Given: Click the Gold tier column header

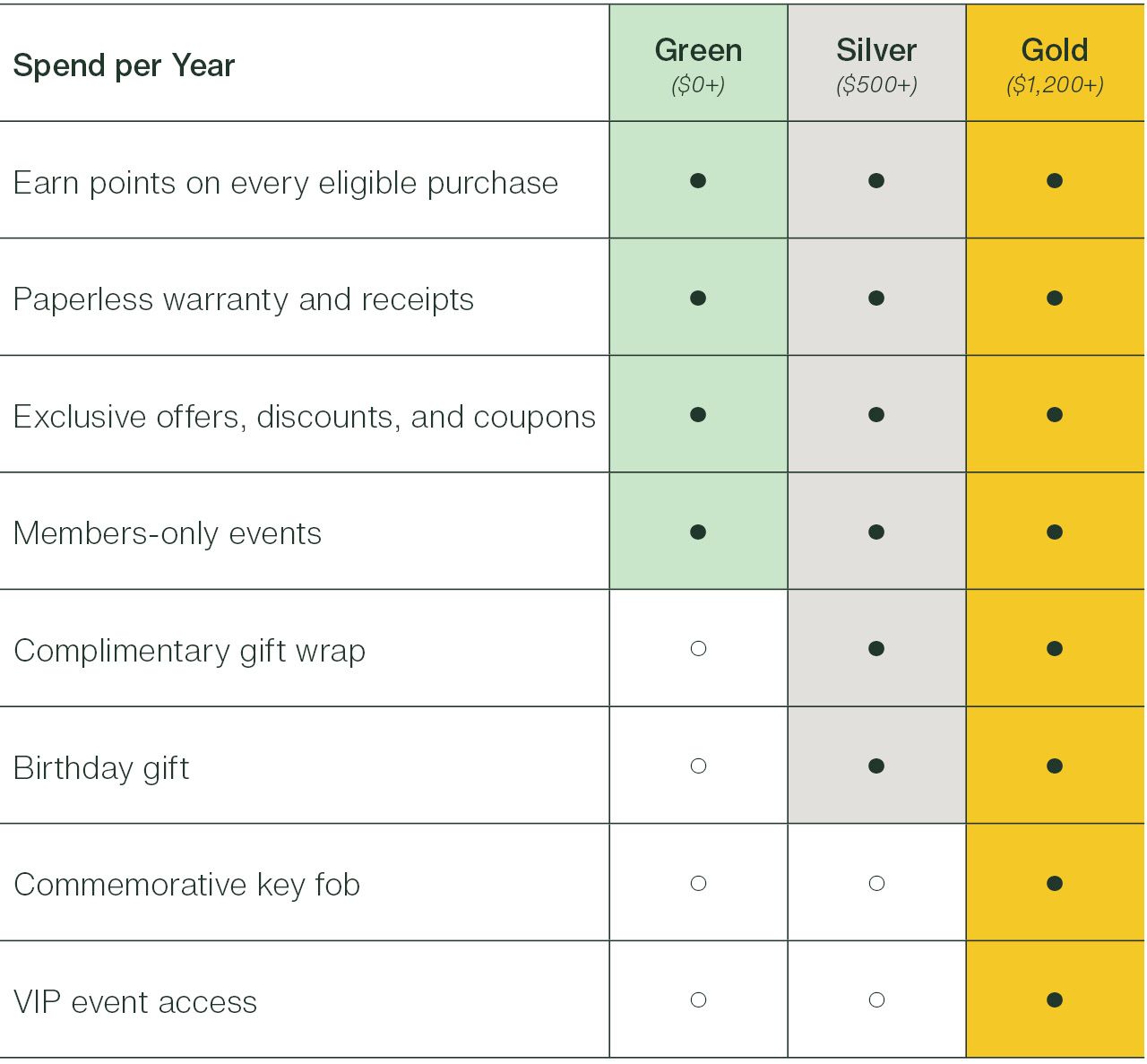Looking at the screenshot, I should click(1055, 64).
